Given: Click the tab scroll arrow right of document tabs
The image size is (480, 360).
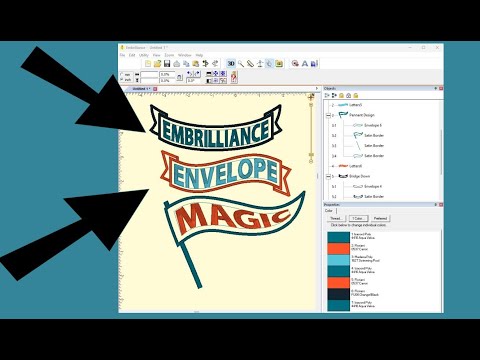Looking at the screenshot, I should pos(317,89).
